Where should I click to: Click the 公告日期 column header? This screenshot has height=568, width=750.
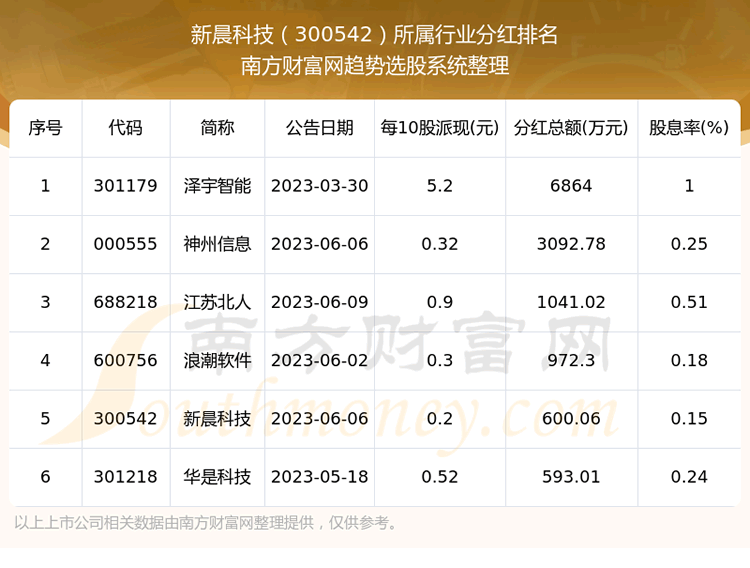click(320, 128)
